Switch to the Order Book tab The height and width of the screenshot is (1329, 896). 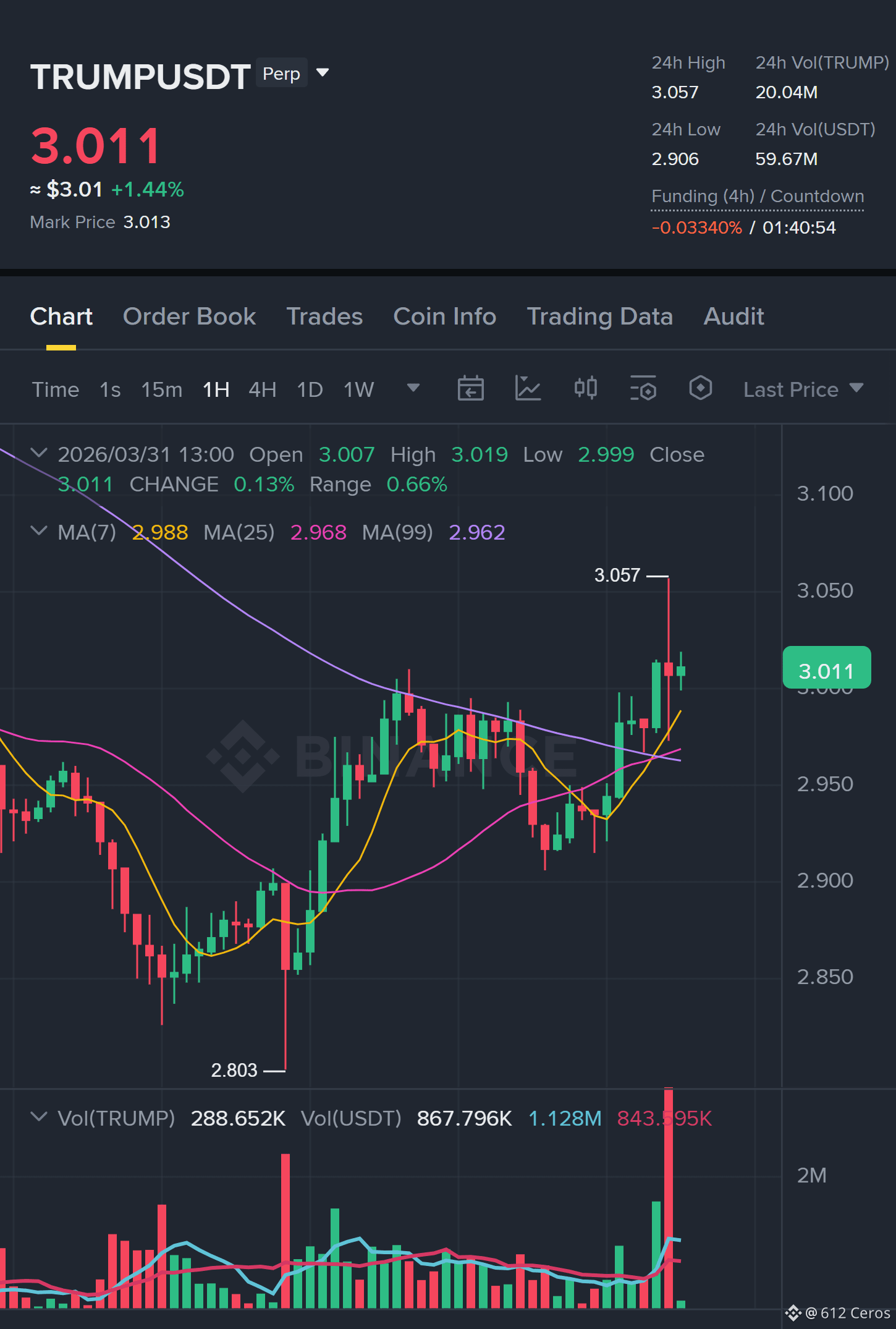pyautogui.click(x=189, y=316)
